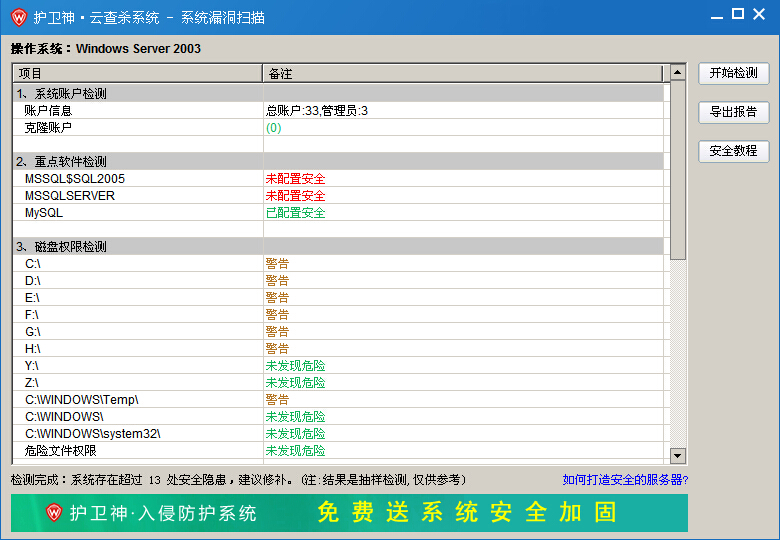
Task: Click the 备注 column header
Action: click(463, 74)
